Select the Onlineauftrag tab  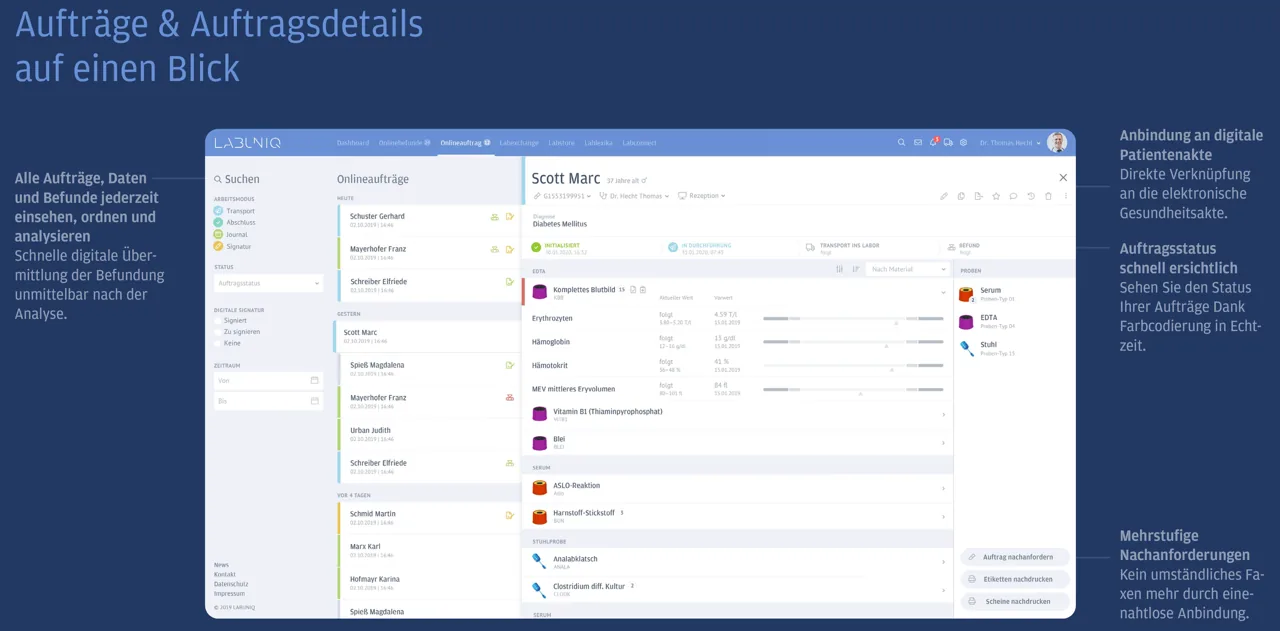coord(465,143)
